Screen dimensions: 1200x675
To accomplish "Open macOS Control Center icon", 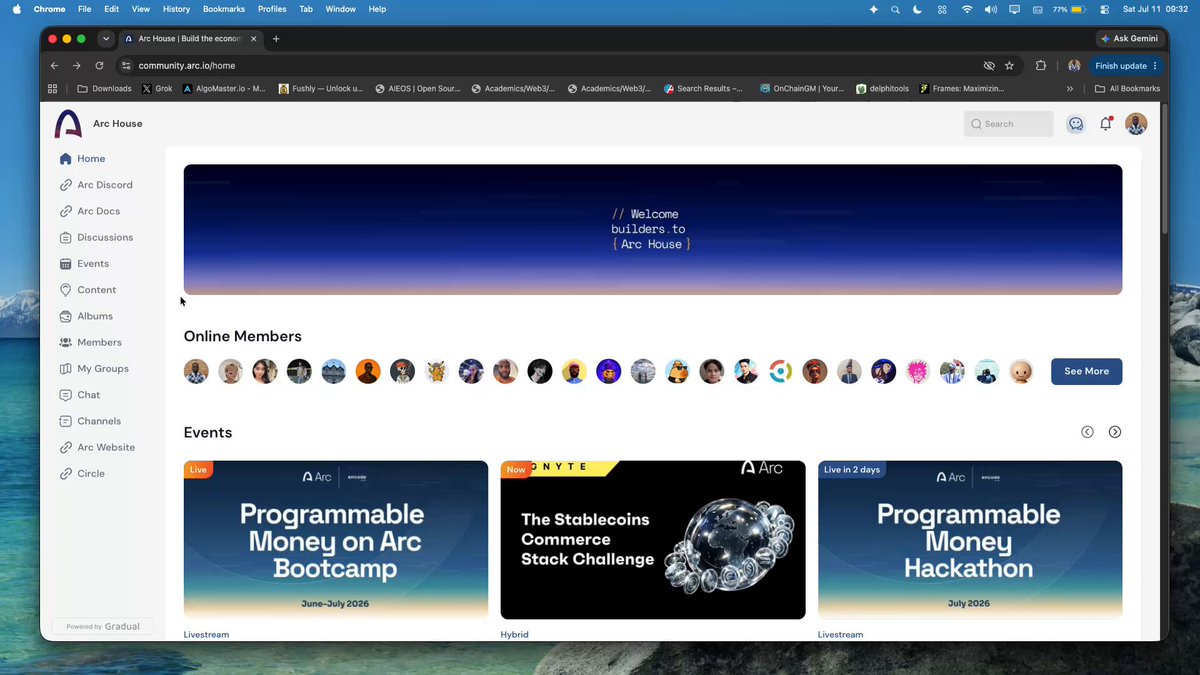I will point(1105,9).
